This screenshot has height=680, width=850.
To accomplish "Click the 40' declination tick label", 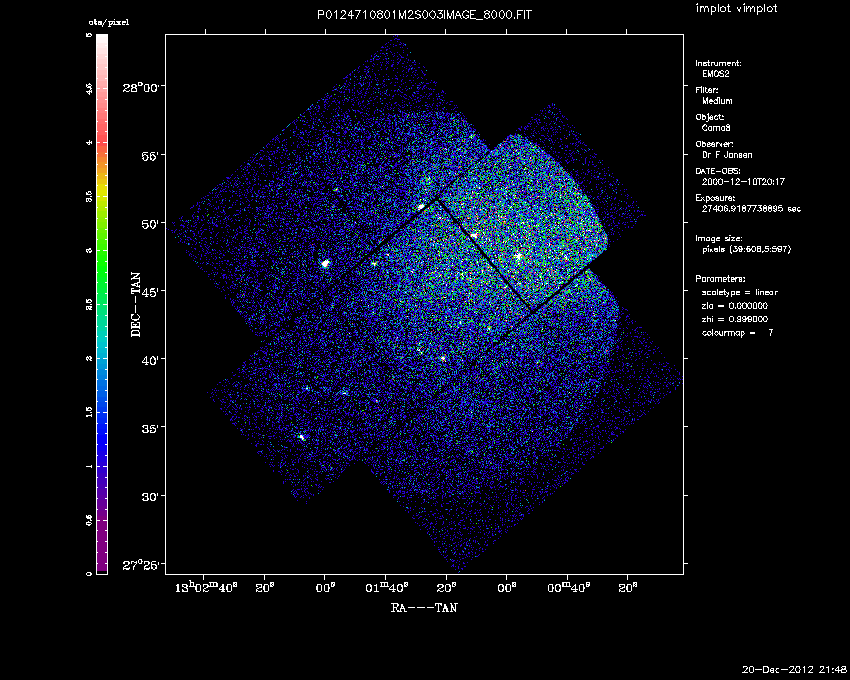I will pos(152,360).
